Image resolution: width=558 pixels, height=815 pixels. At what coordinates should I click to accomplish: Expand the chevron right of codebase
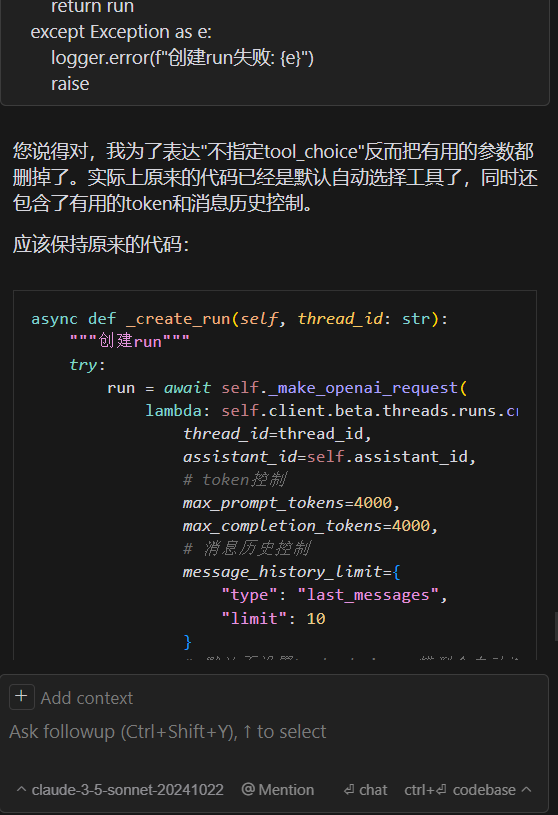coord(526,790)
